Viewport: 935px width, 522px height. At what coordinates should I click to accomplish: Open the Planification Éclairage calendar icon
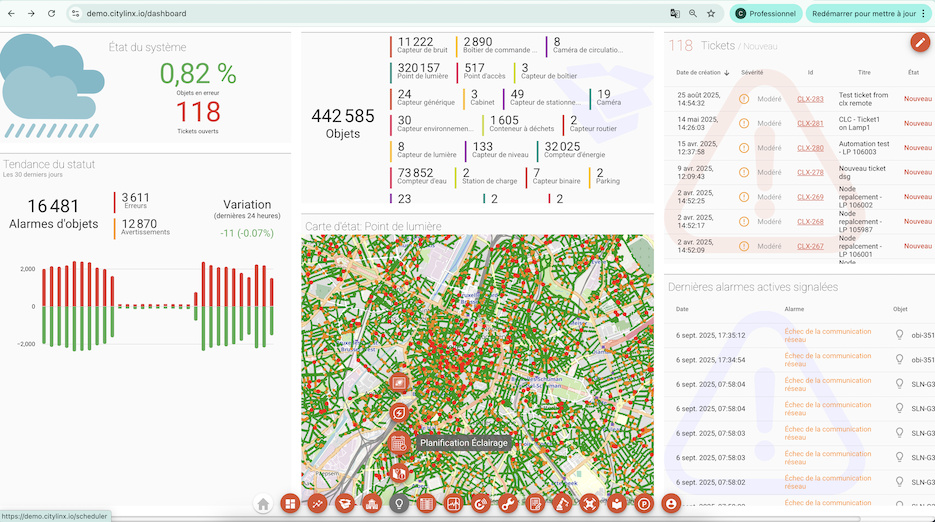point(399,443)
